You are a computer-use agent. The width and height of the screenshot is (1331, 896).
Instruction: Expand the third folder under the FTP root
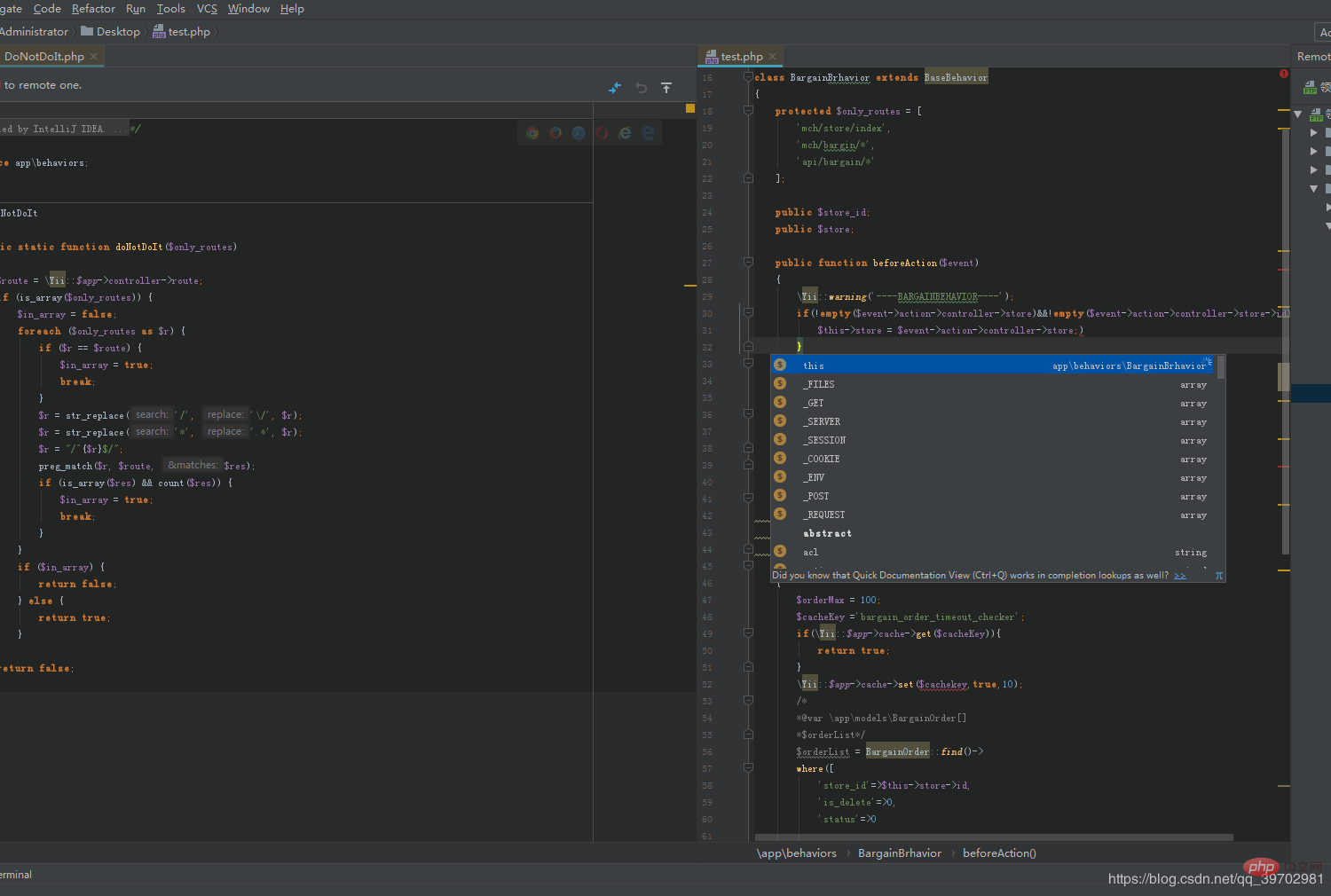coord(1314,169)
